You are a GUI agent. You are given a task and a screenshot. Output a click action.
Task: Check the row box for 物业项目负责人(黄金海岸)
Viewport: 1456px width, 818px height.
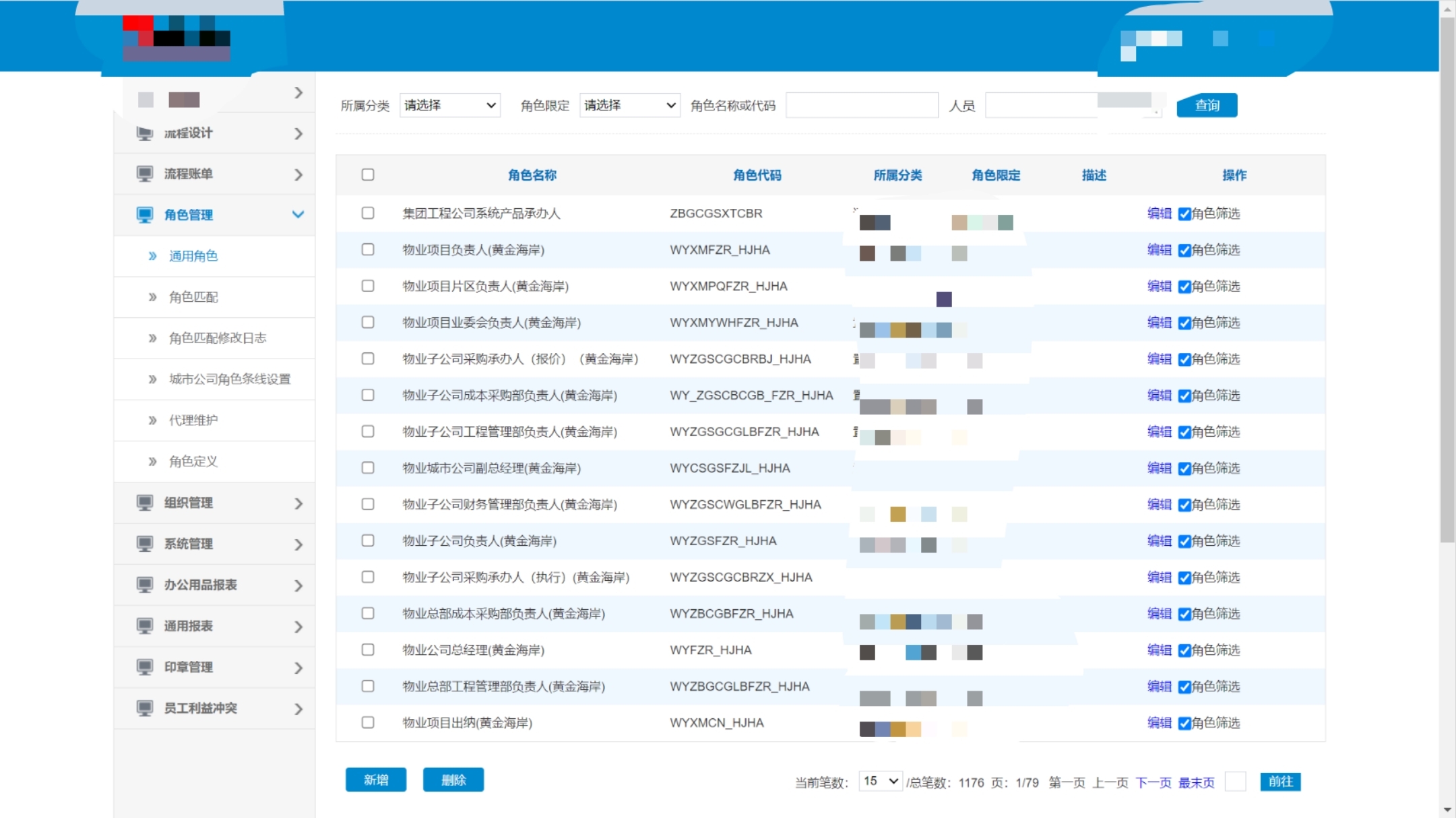point(368,249)
